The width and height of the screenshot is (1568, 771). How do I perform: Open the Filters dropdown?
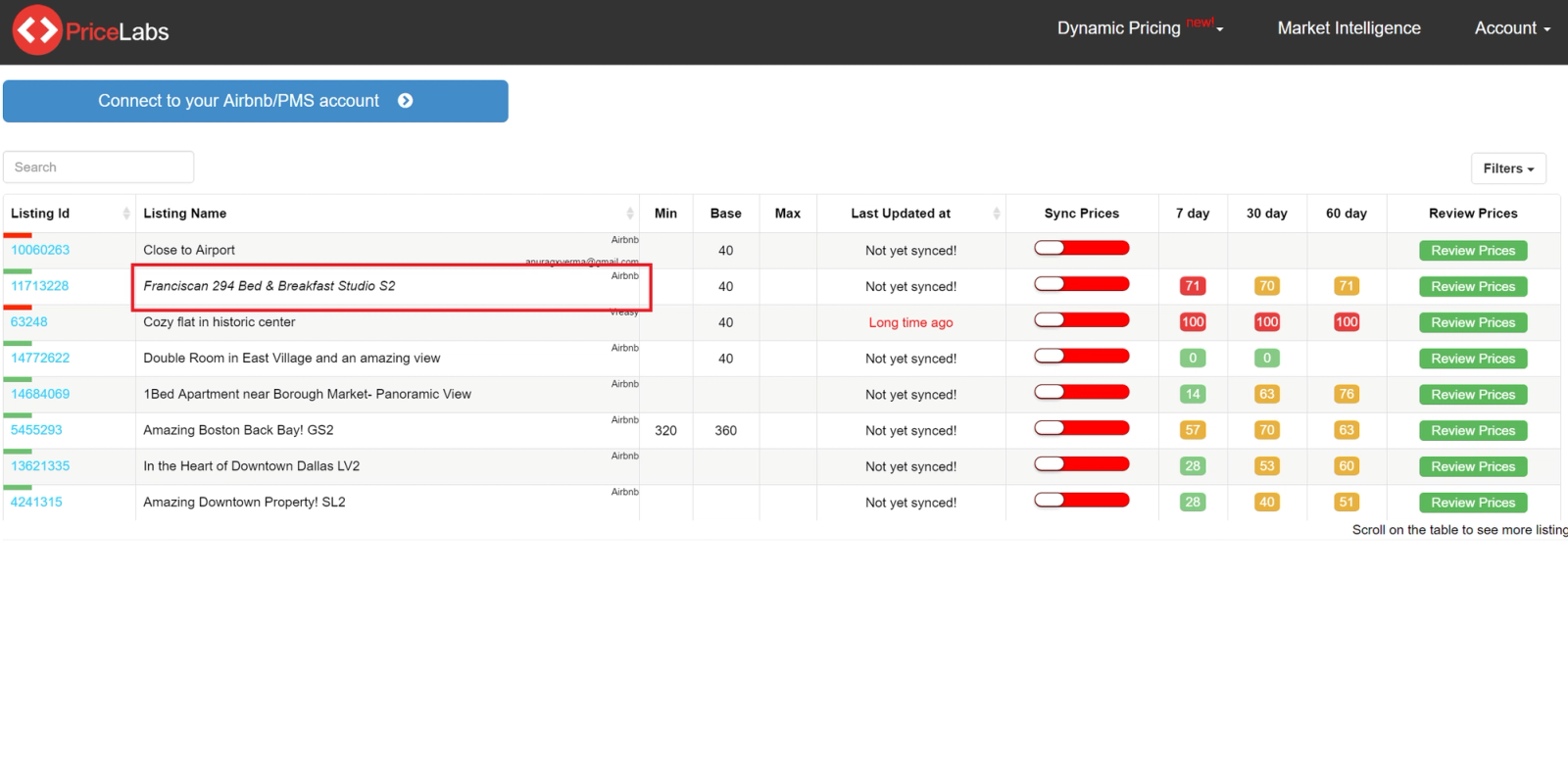(1508, 169)
